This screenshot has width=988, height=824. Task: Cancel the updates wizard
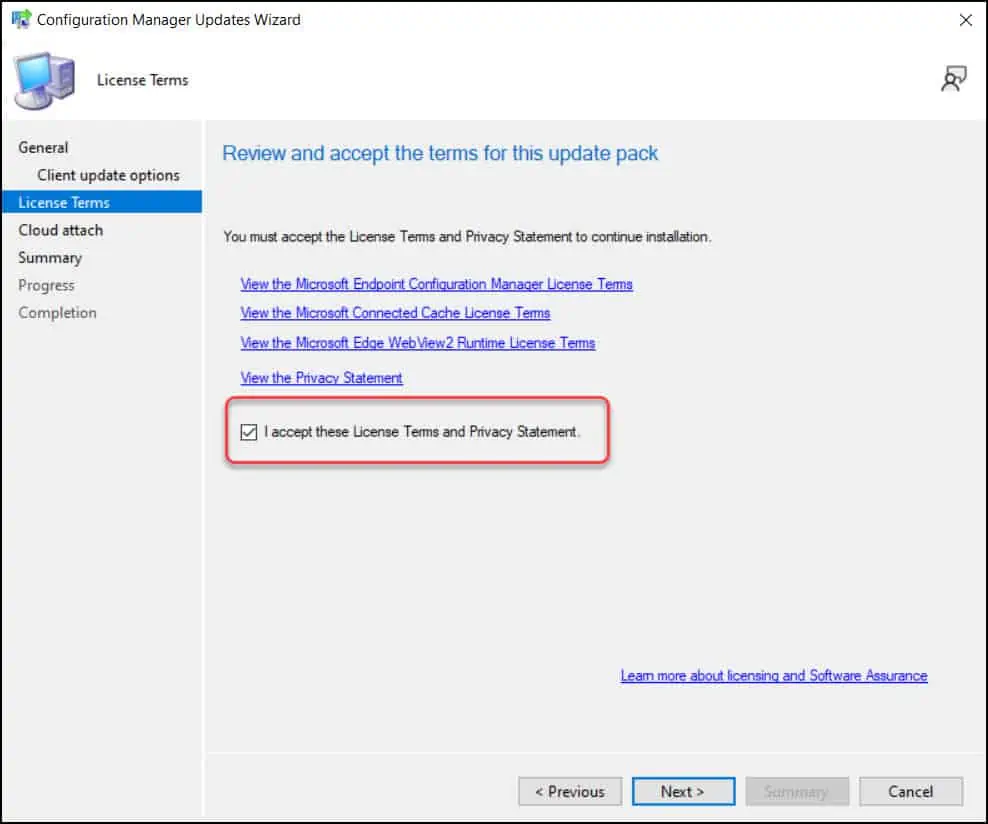coord(910,791)
